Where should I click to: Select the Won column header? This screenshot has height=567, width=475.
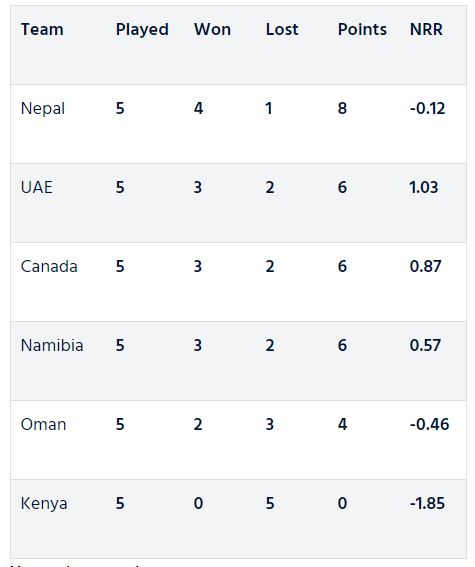click(212, 29)
